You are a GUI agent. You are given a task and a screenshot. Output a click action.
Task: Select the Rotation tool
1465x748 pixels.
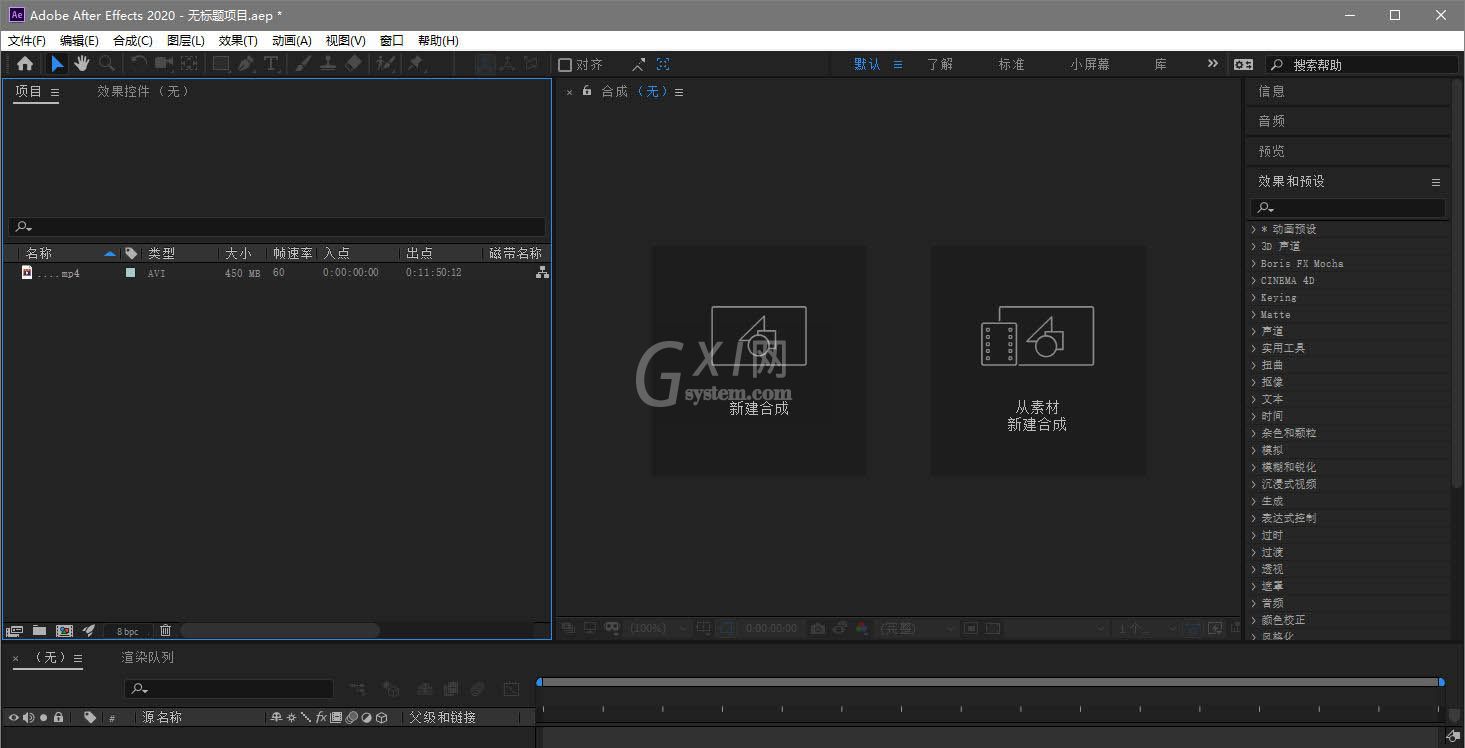(x=139, y=64)
